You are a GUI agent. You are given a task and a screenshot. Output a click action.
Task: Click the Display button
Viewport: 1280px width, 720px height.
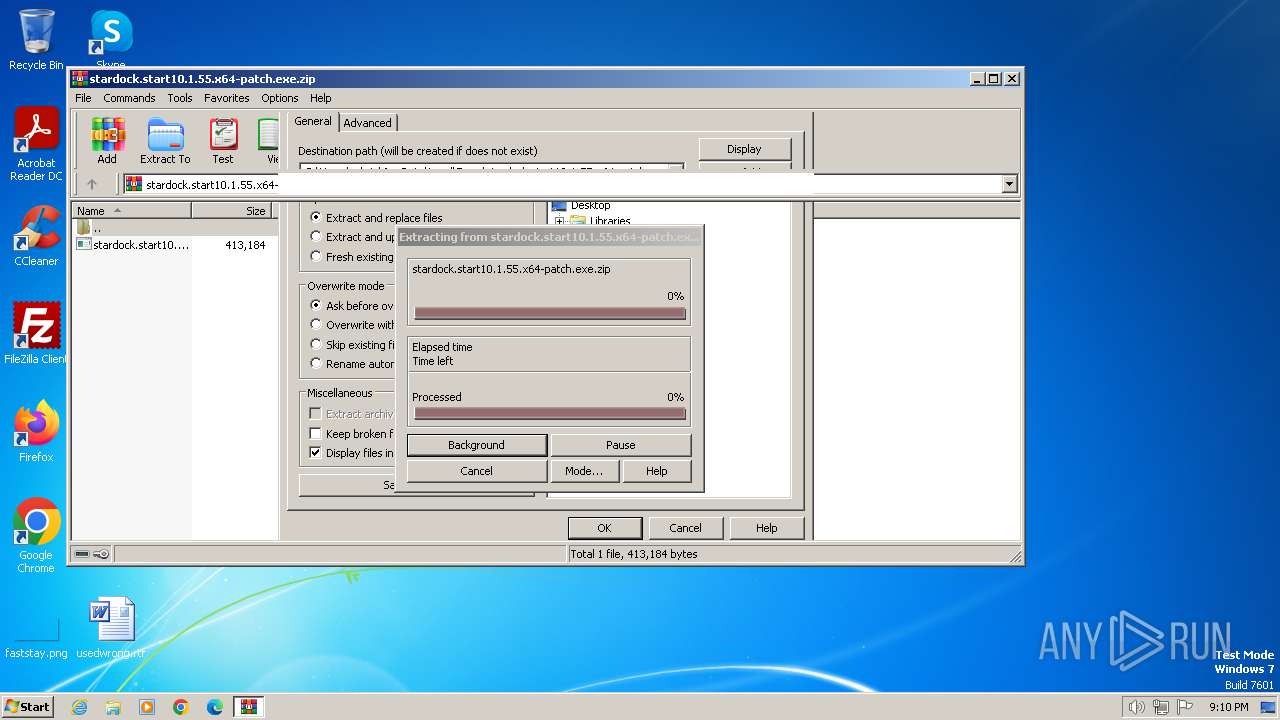pyautogui.click(x=744, y=149)
